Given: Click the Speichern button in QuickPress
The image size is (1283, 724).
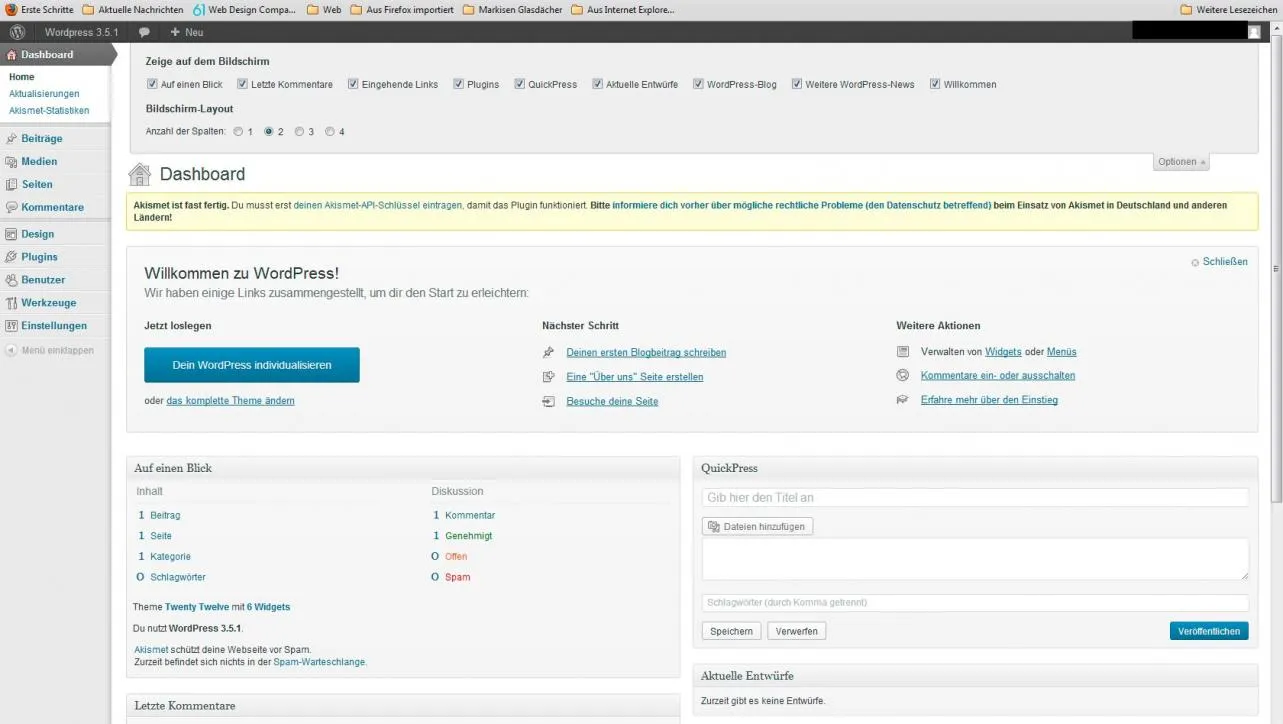Looking at the screenshot, I should (732, 631).
